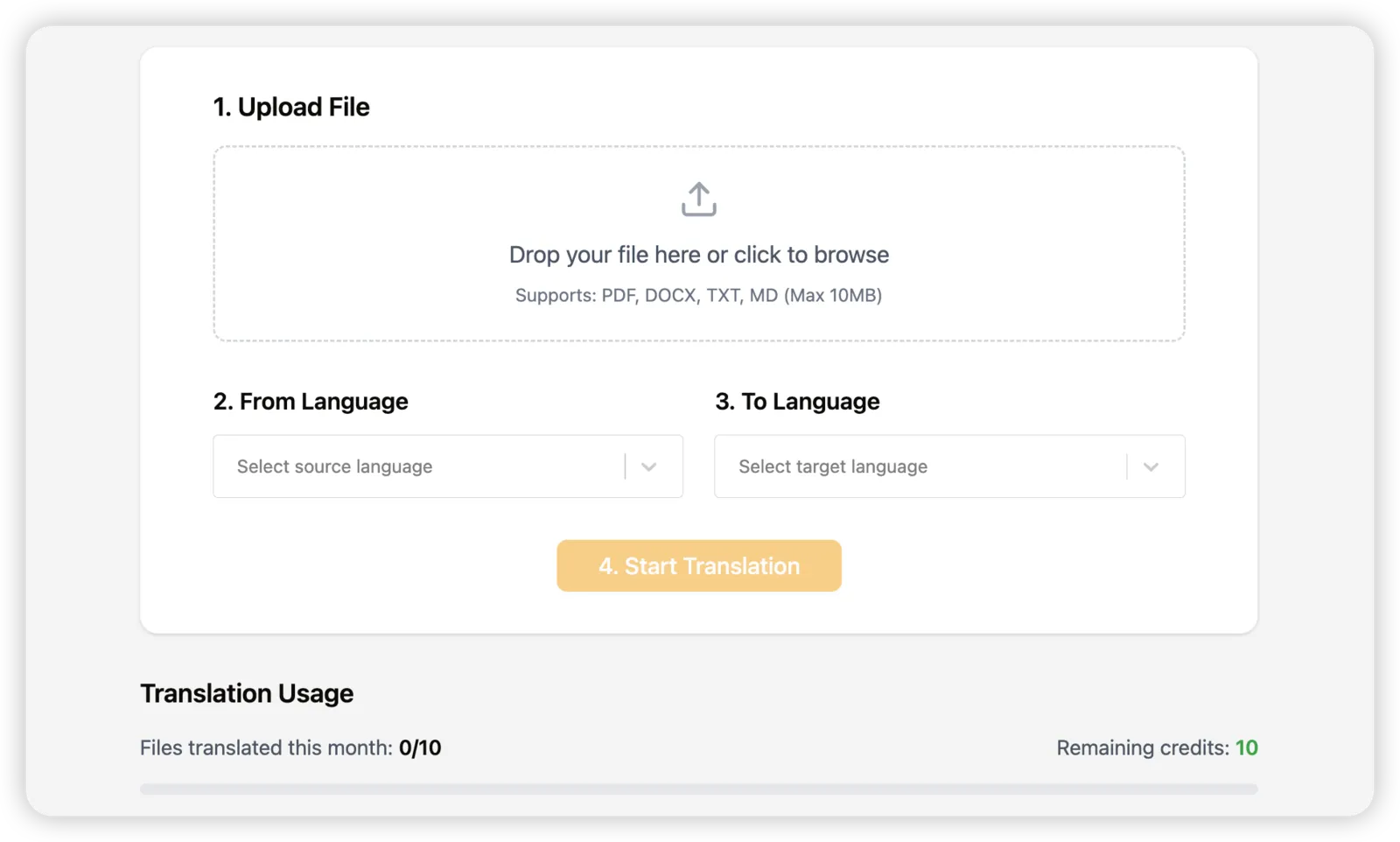Click the translation usage progress bar
Viewport: 1400px width, 842px height.
(699, 789)
